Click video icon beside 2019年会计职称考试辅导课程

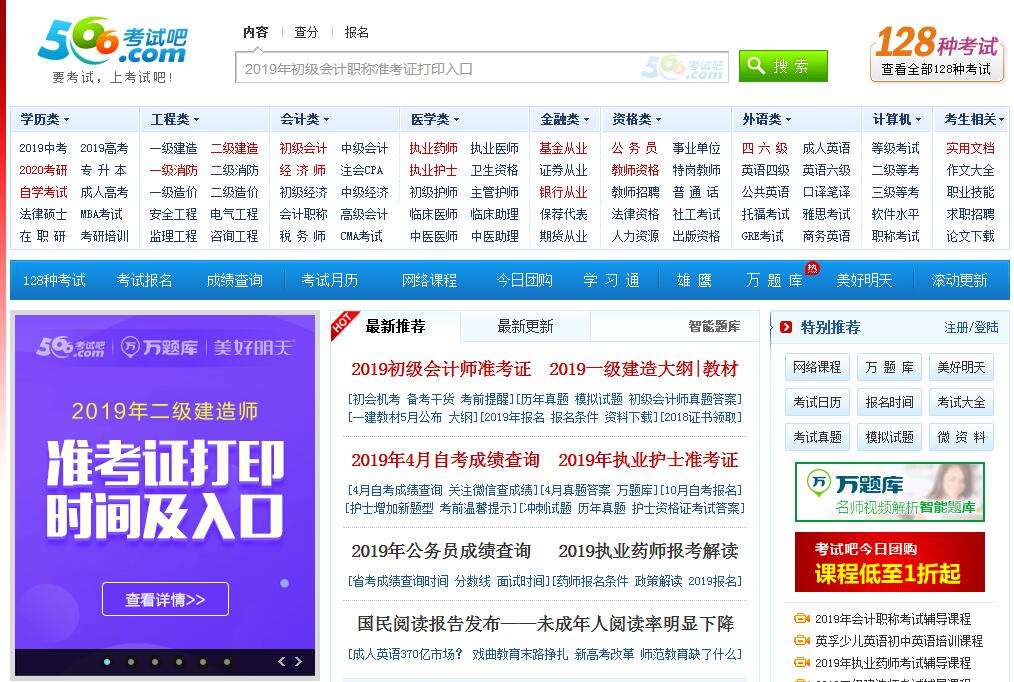pos(802,619)
